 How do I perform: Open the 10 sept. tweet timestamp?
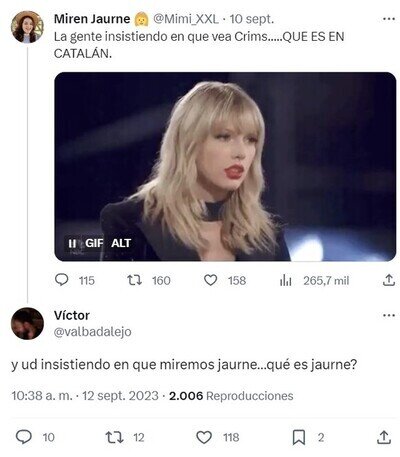pos(252,19)
